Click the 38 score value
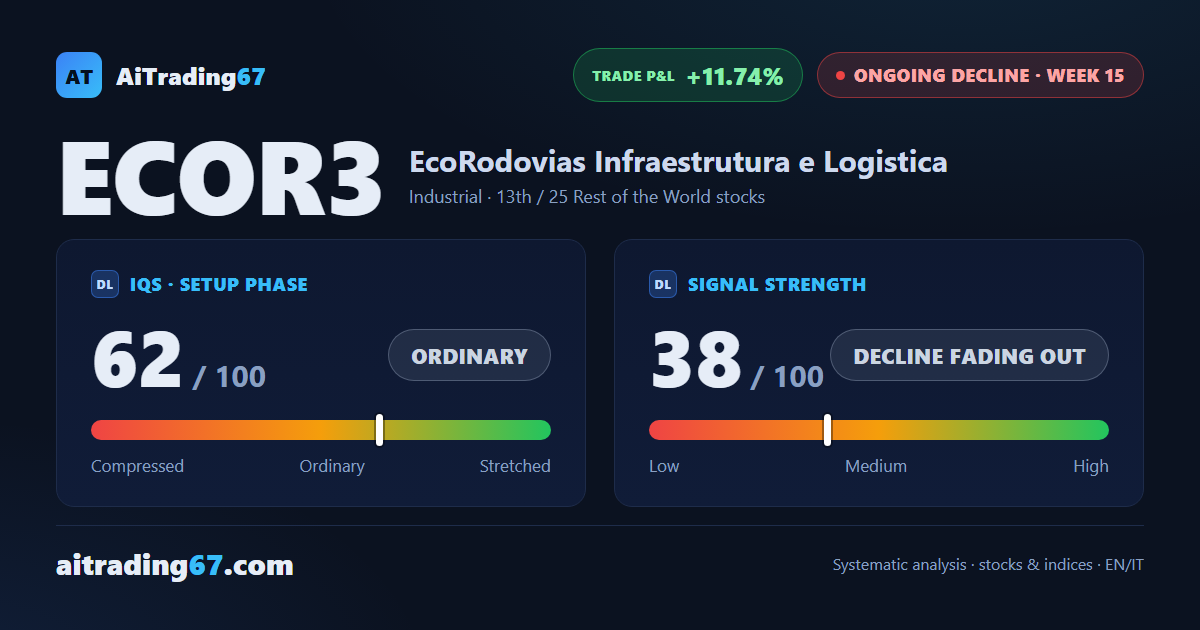This screenshot has width=1200, height=630. pos(696,359)
